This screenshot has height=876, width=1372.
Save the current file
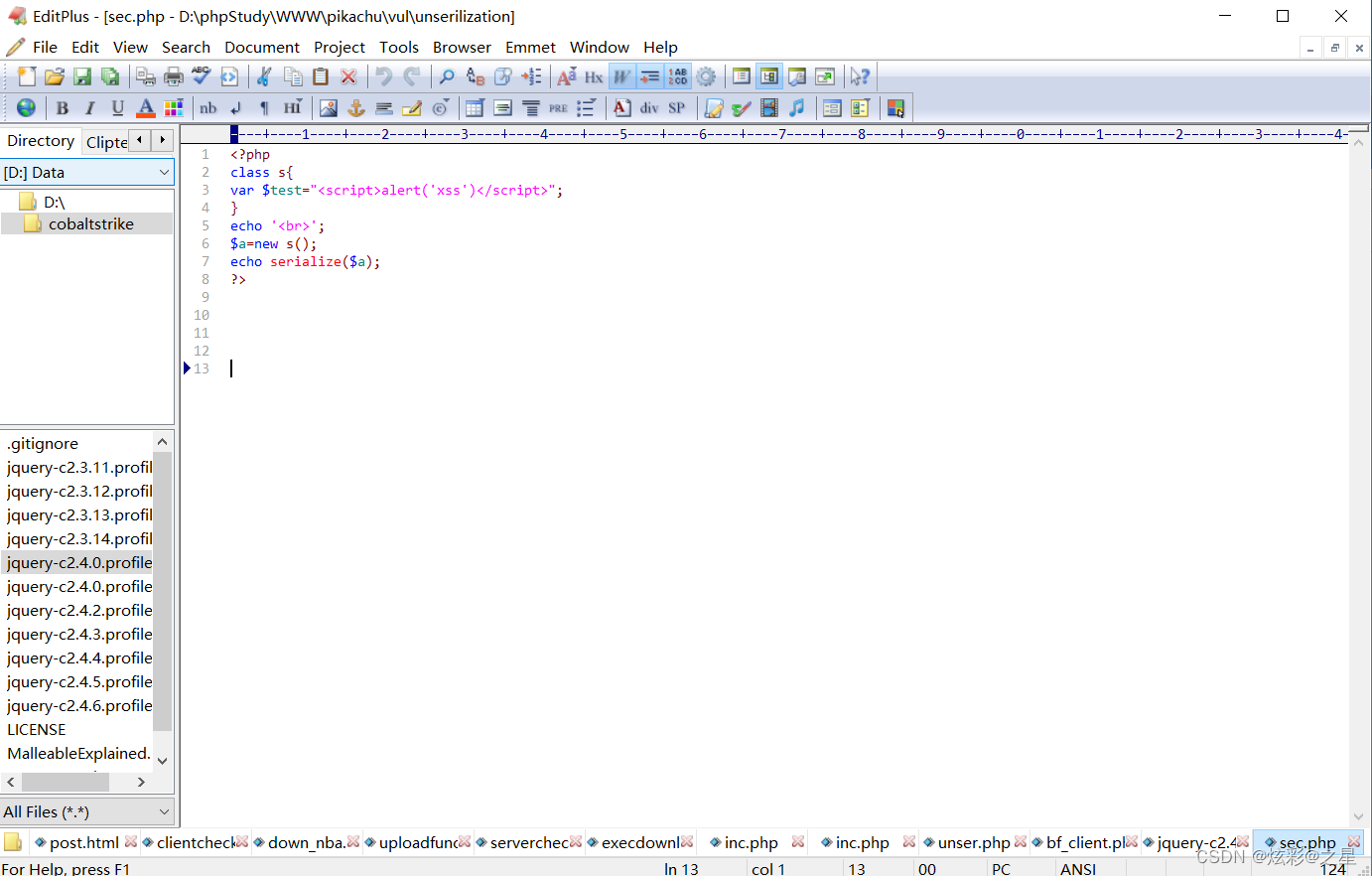(82, 76)
